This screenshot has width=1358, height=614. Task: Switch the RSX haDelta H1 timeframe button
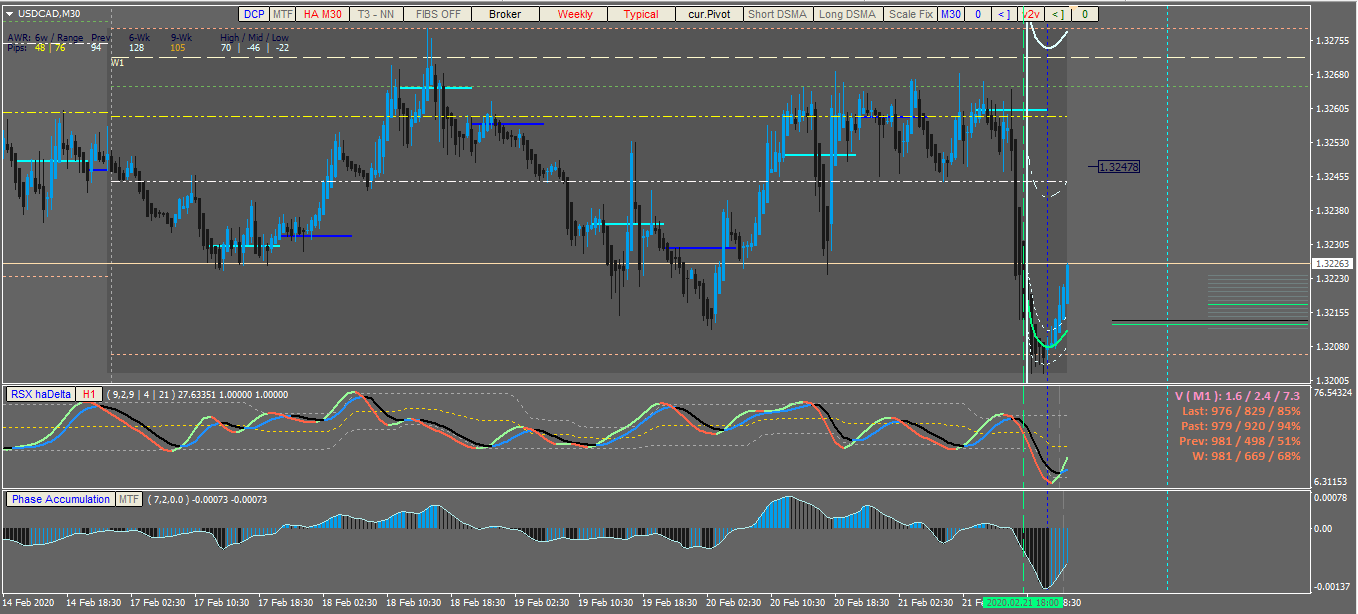pyautogui.click(x=89, y=394)
